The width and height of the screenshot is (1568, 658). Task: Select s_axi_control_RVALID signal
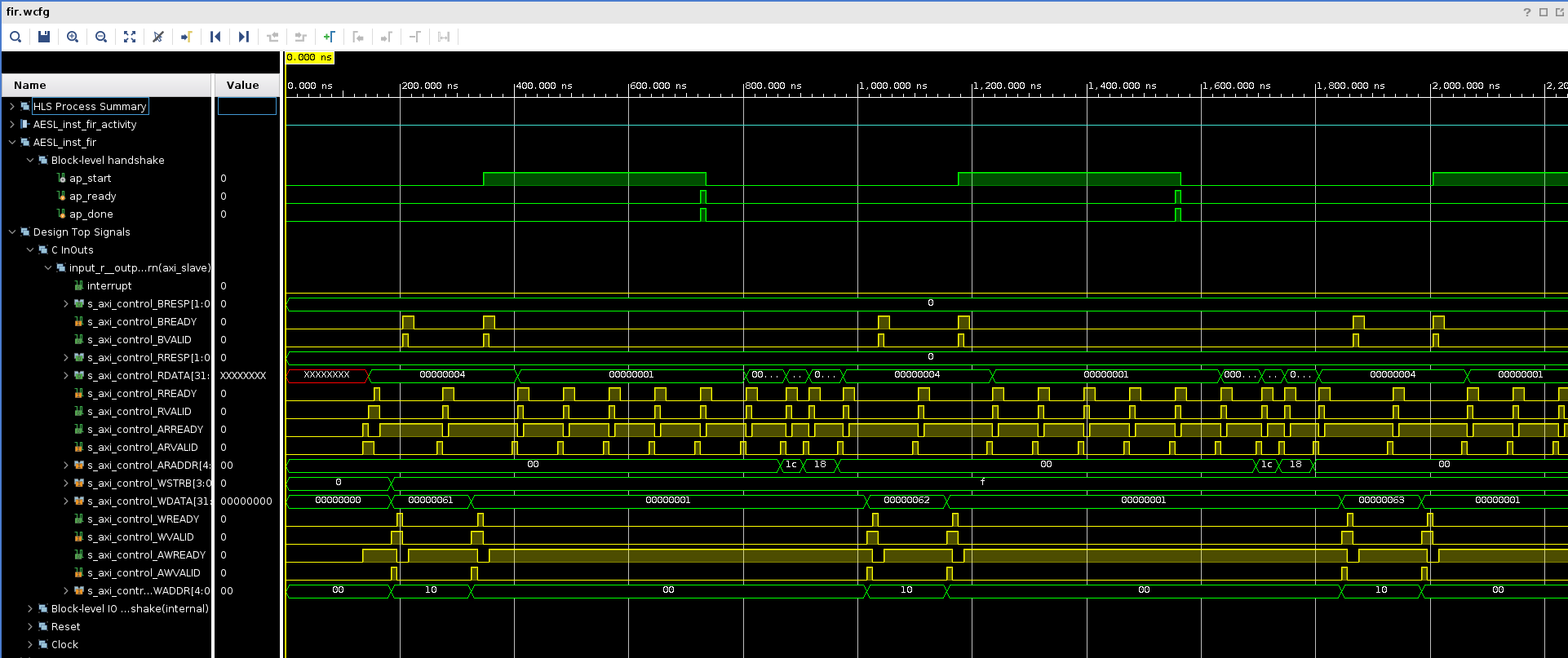[140, 412]
